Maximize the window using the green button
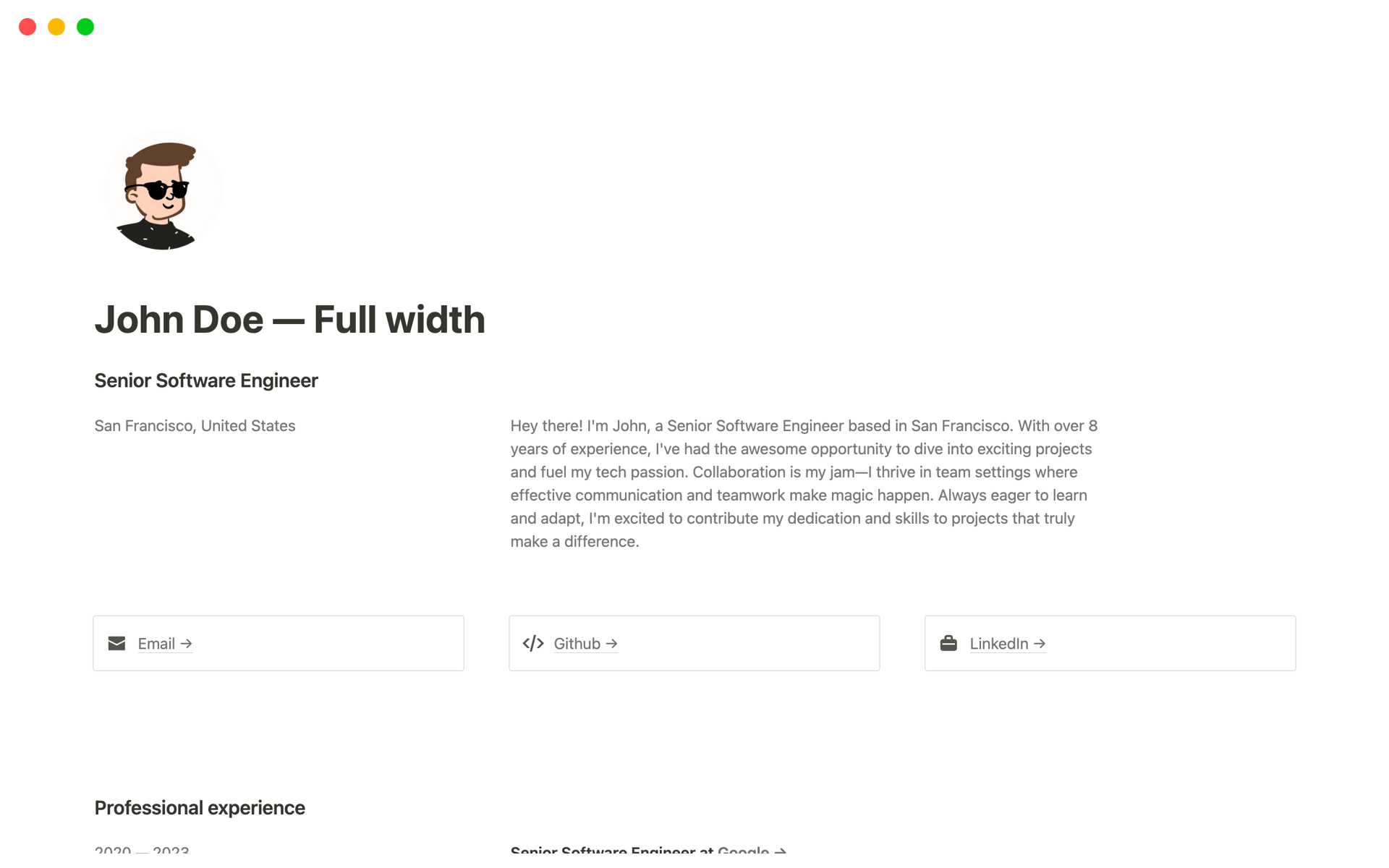 (85, 27)
